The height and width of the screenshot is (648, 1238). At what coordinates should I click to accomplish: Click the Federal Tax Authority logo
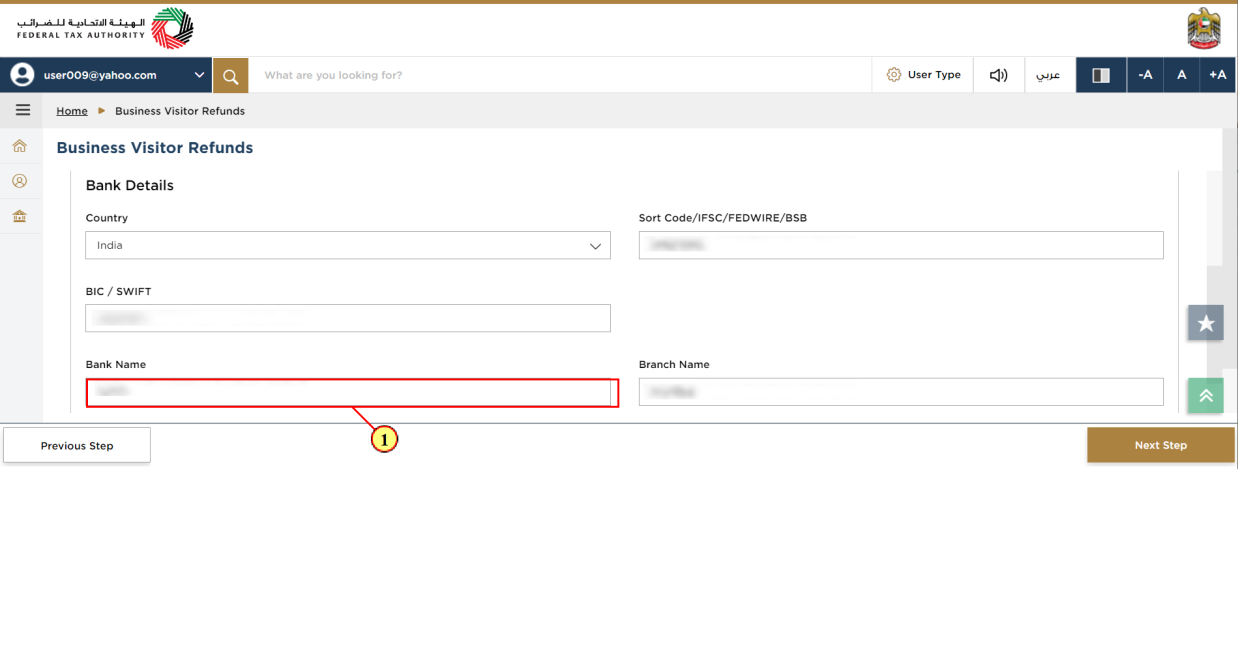pos(105,28)
